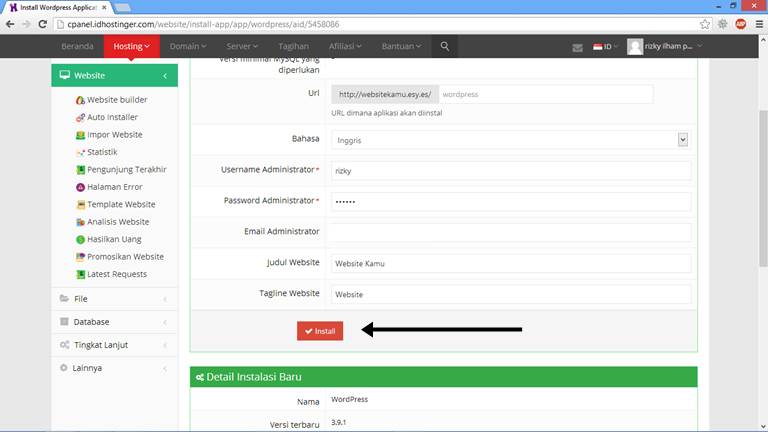The image size is (768, 432).
Task: Open Template Website page
Action: [x=116, y=204]
